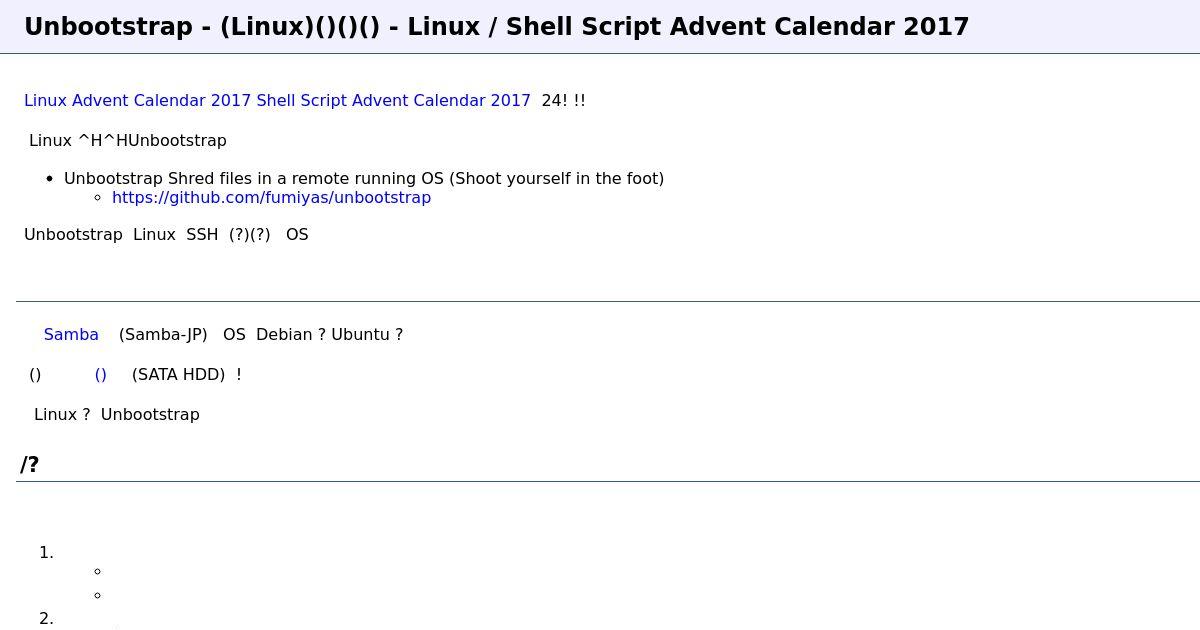Open the Shell Script Advent Calendar 2017 link
Screen dimensions: 1200x630
(394, 101)
